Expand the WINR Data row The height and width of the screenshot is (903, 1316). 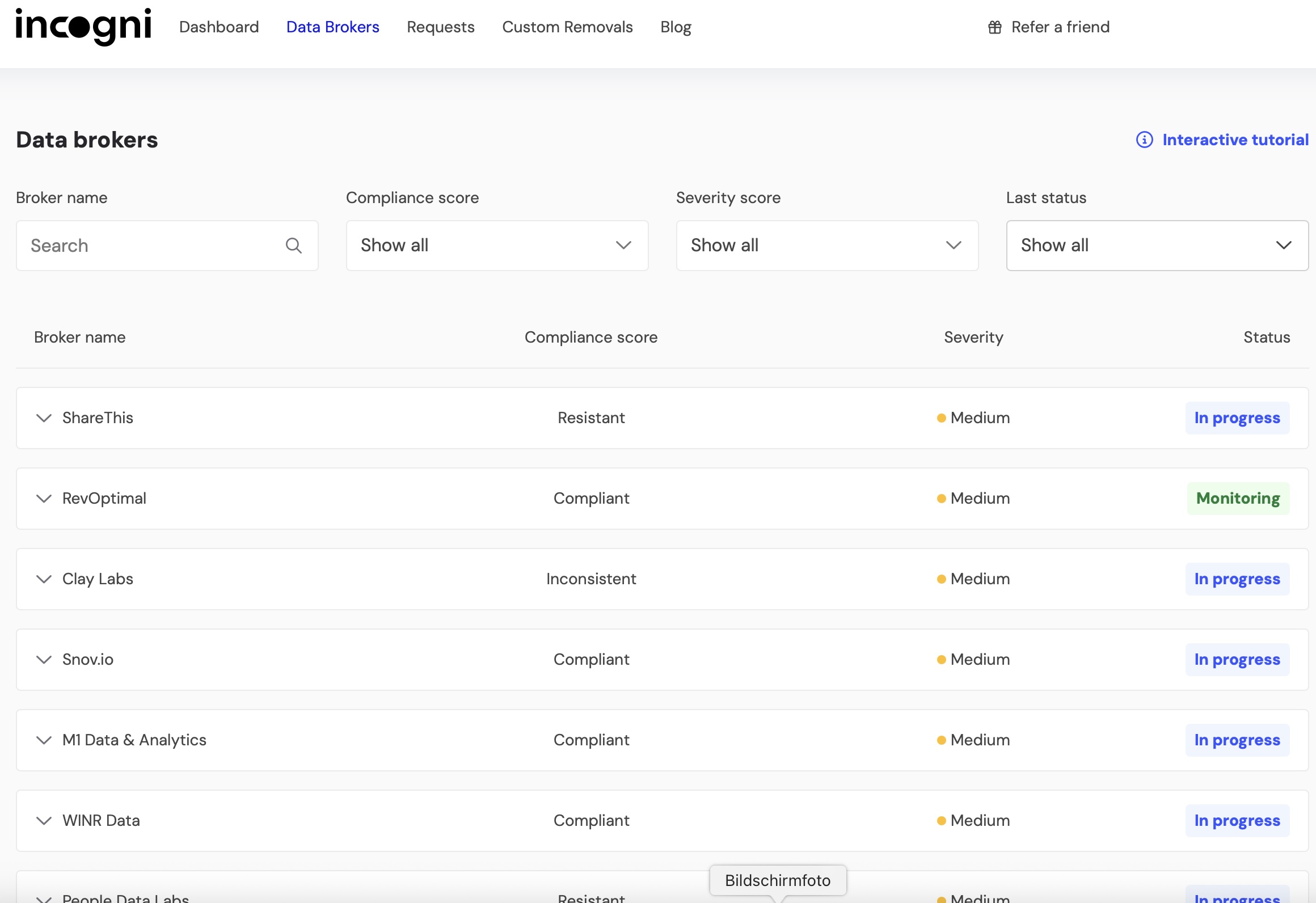pos(44,821)
